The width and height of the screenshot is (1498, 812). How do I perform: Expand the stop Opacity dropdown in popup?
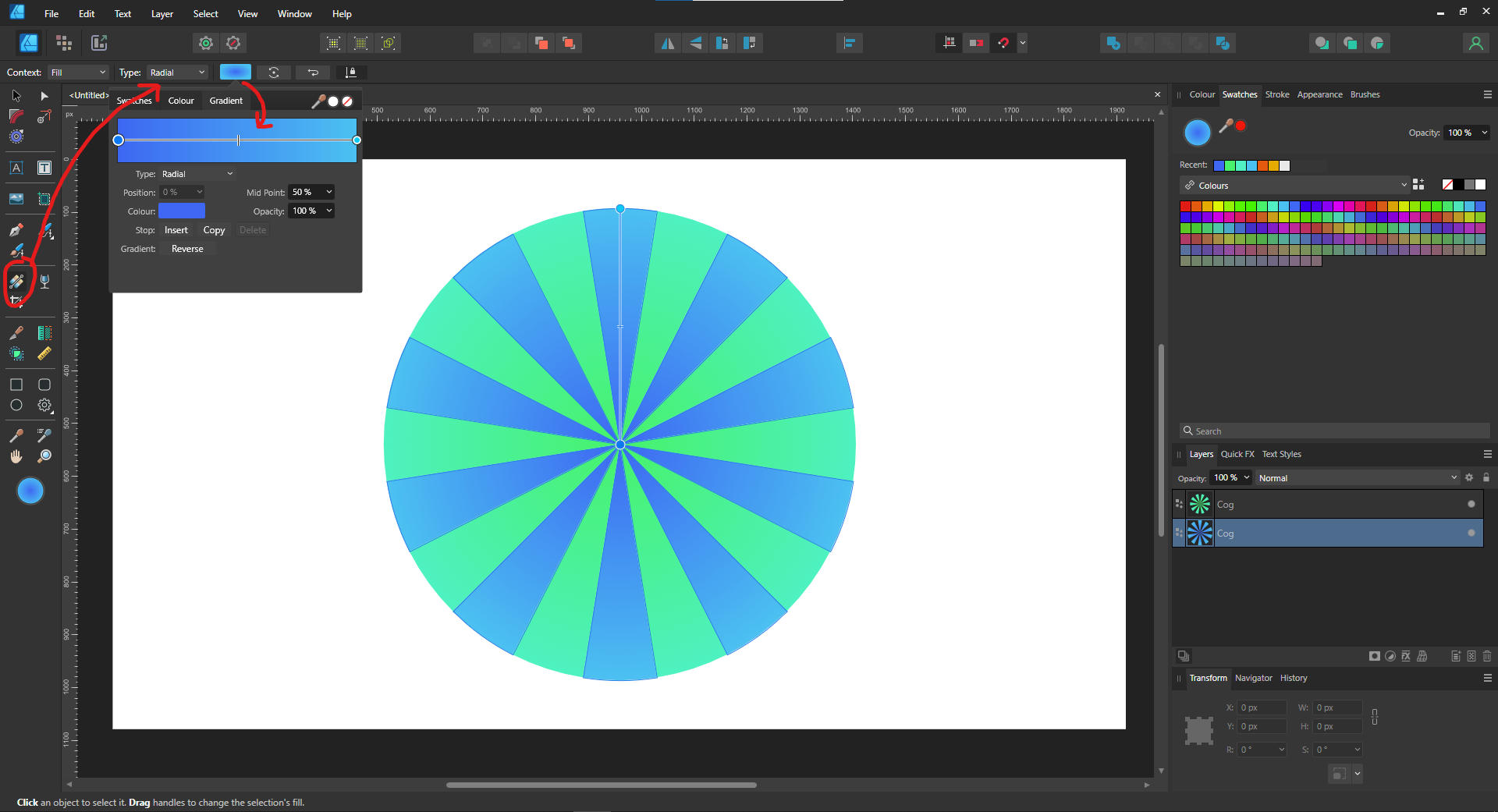click(x=329, y=211)
